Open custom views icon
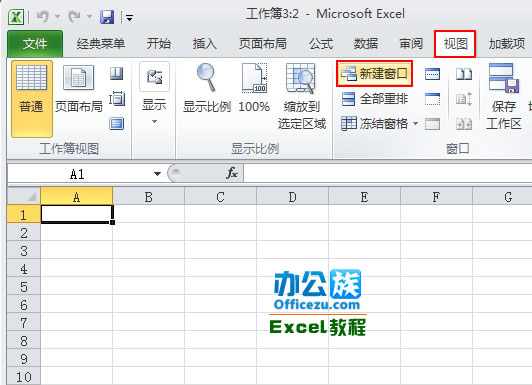This screenshot has height=385, width=532. tap(117, 99)
